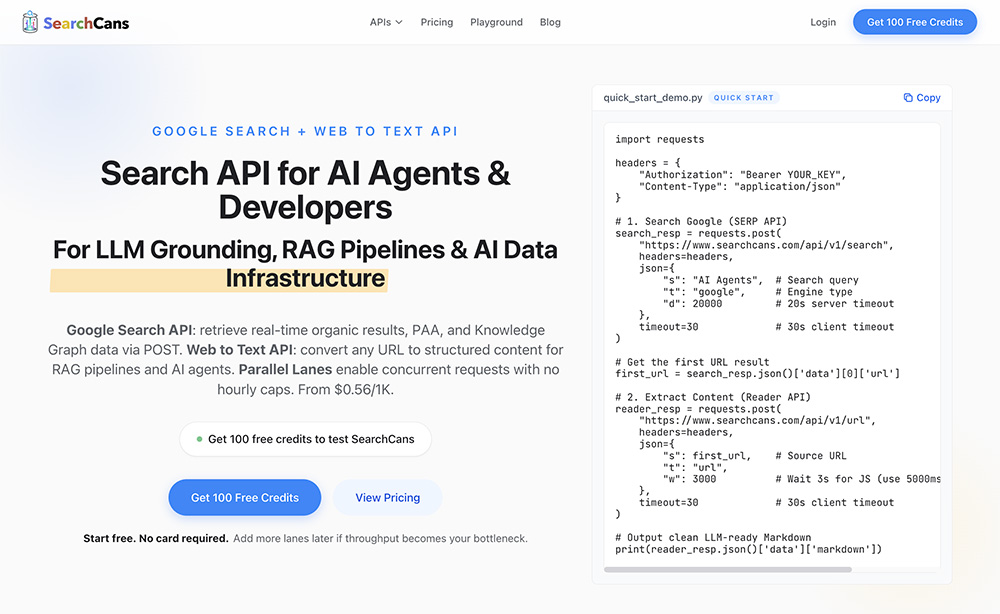1000x614 pixels.
Task: Click the copy icon in code panel
Action: click(x=908, y=98)
